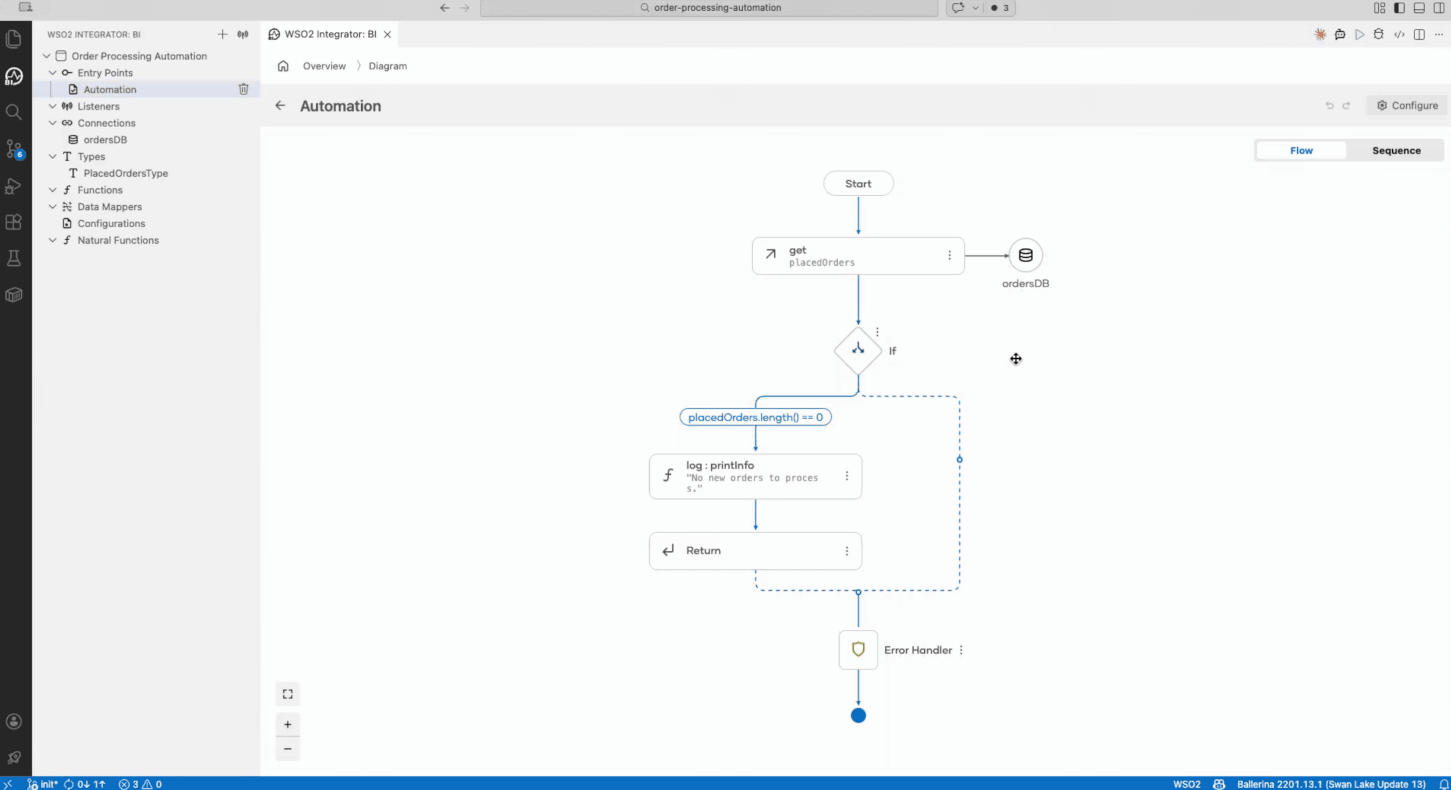Toggle the primary side bar layout icon
The height and width of the screenshot is (790, 1451).
(1399, 8)
